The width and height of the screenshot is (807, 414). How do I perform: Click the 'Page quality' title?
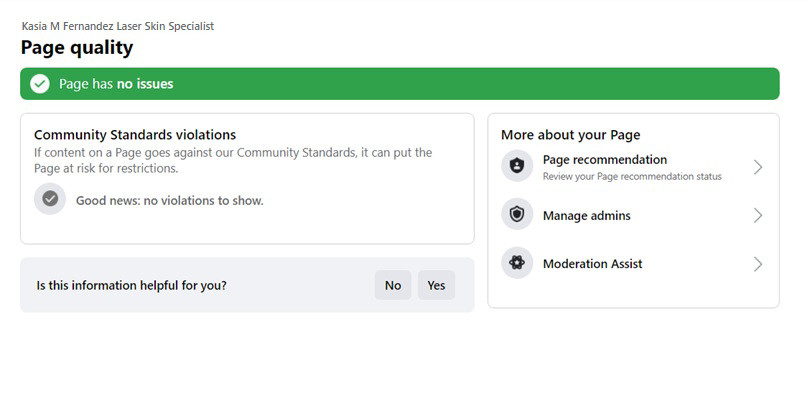(76, 47)
